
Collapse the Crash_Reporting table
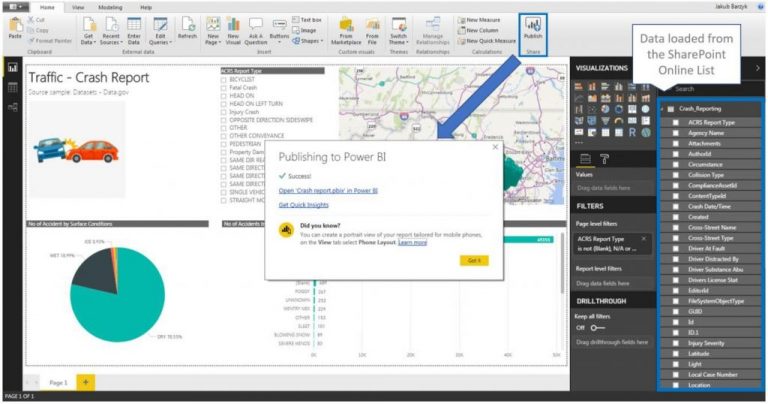[x=662, y=109]
